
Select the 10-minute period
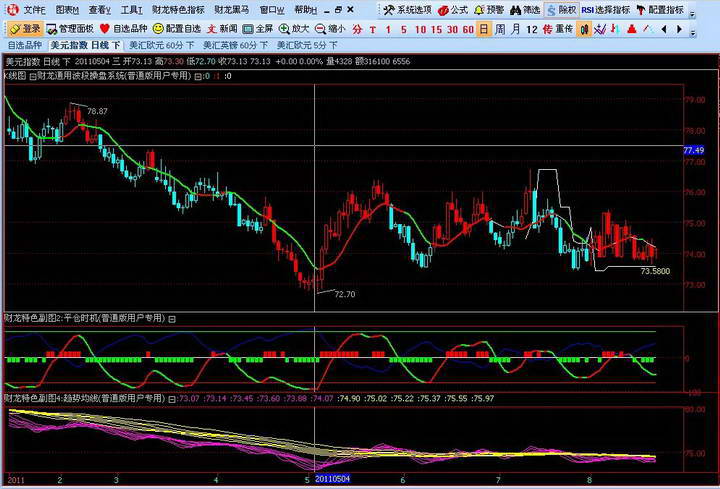click(420, 29)
